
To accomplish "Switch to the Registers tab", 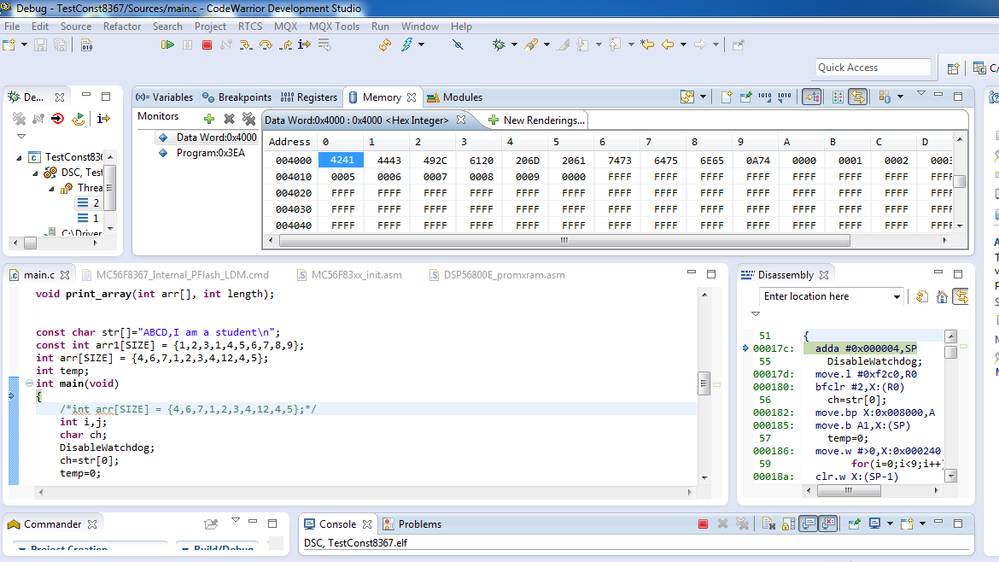I will click(310, 98).
